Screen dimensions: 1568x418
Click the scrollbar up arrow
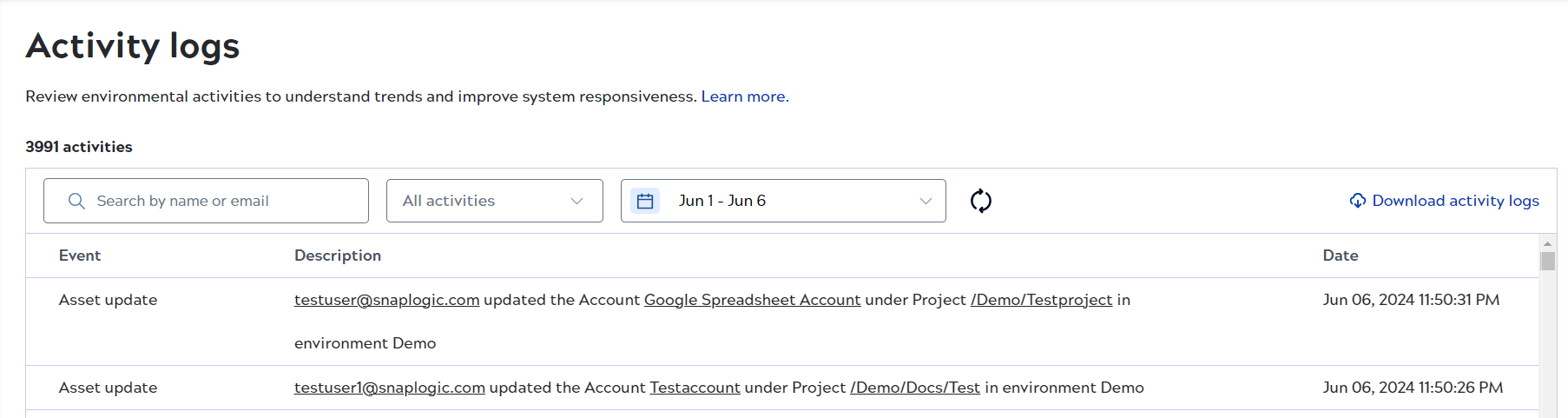click(x=1547, y=243)
